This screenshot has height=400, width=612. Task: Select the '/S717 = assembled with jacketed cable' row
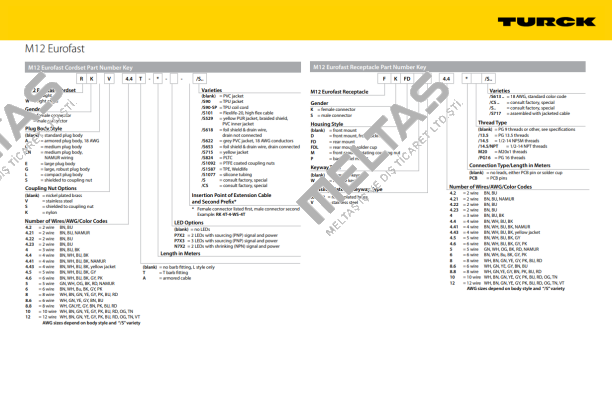coord(530,114)
